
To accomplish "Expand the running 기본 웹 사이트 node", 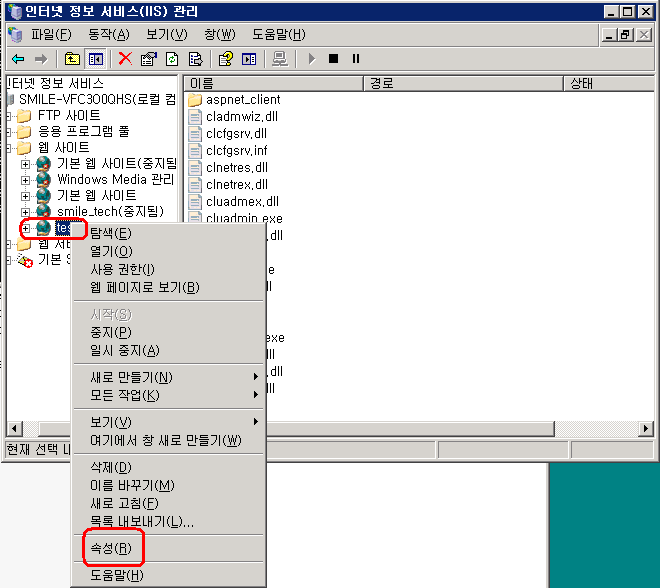I will 26,196.
